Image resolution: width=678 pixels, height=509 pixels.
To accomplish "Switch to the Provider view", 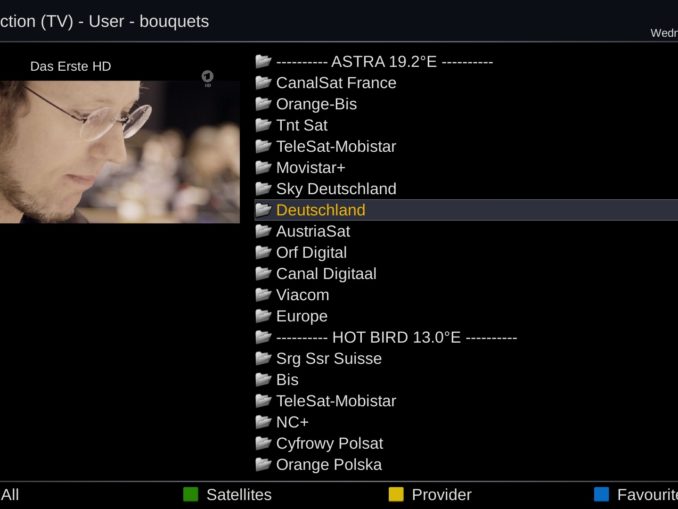I will 441,494.
